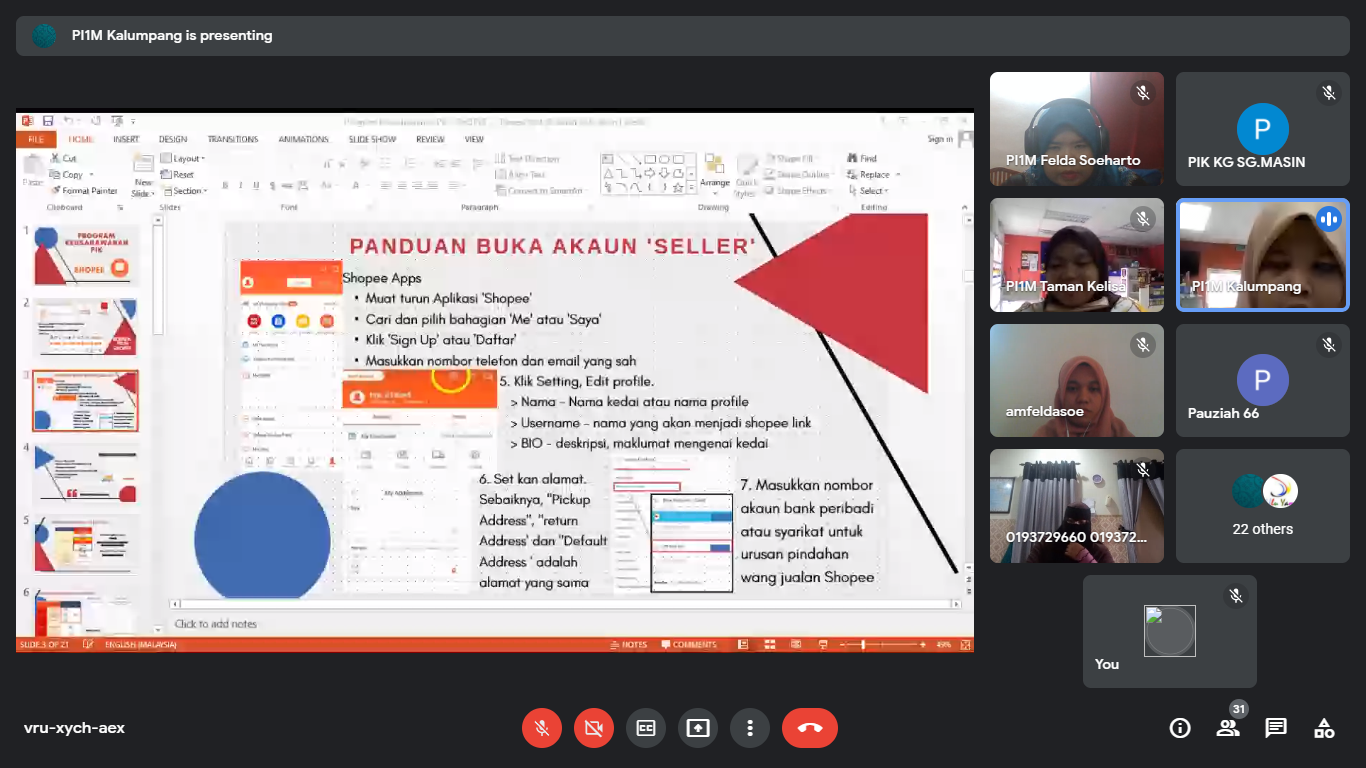Viewport: 1366px width, 768px height.
Task: Open the DESIGN tab in PowerPoint
Action: tap(172, 140)
